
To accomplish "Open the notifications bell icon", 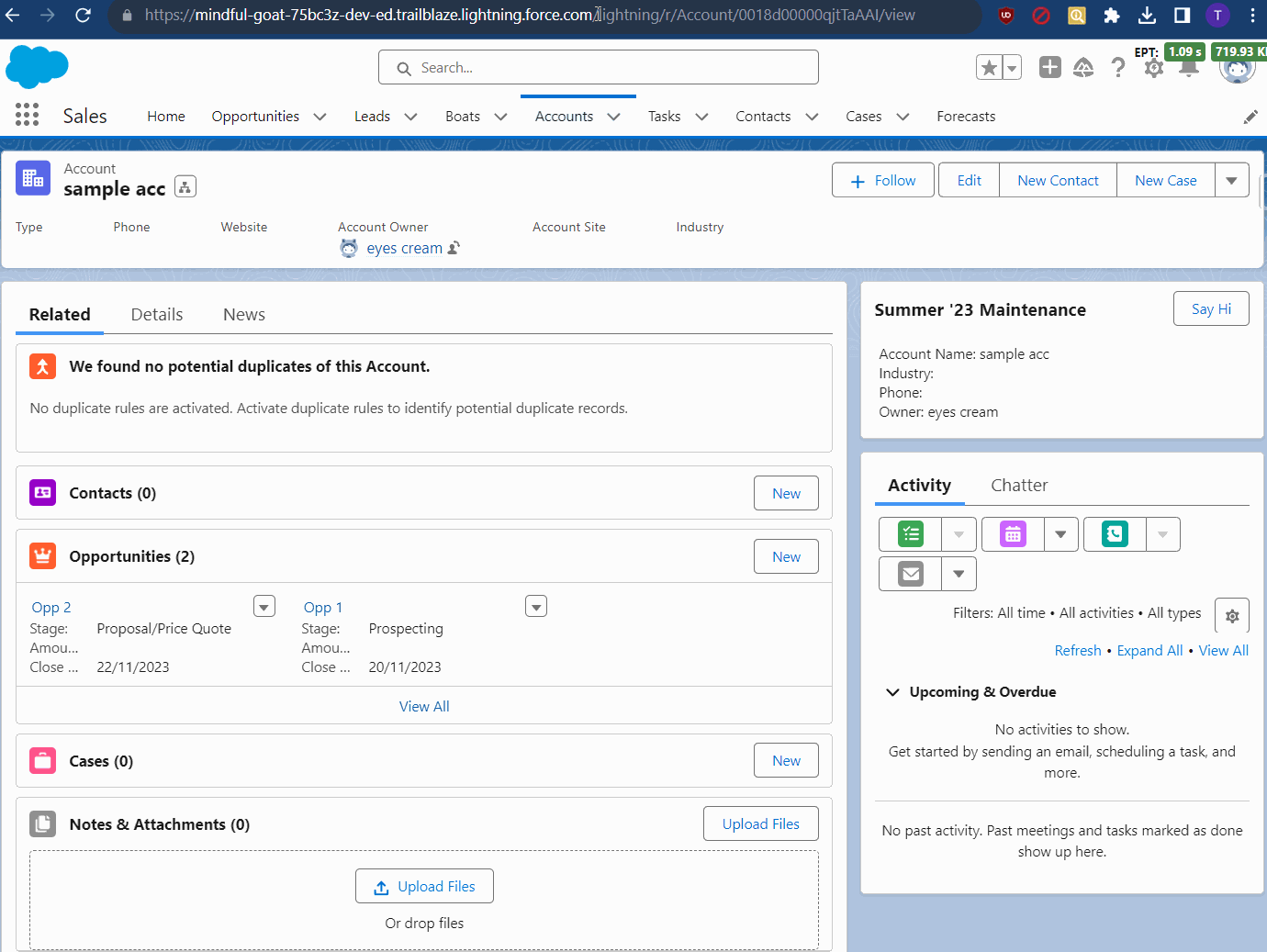I will (1187, 67).
